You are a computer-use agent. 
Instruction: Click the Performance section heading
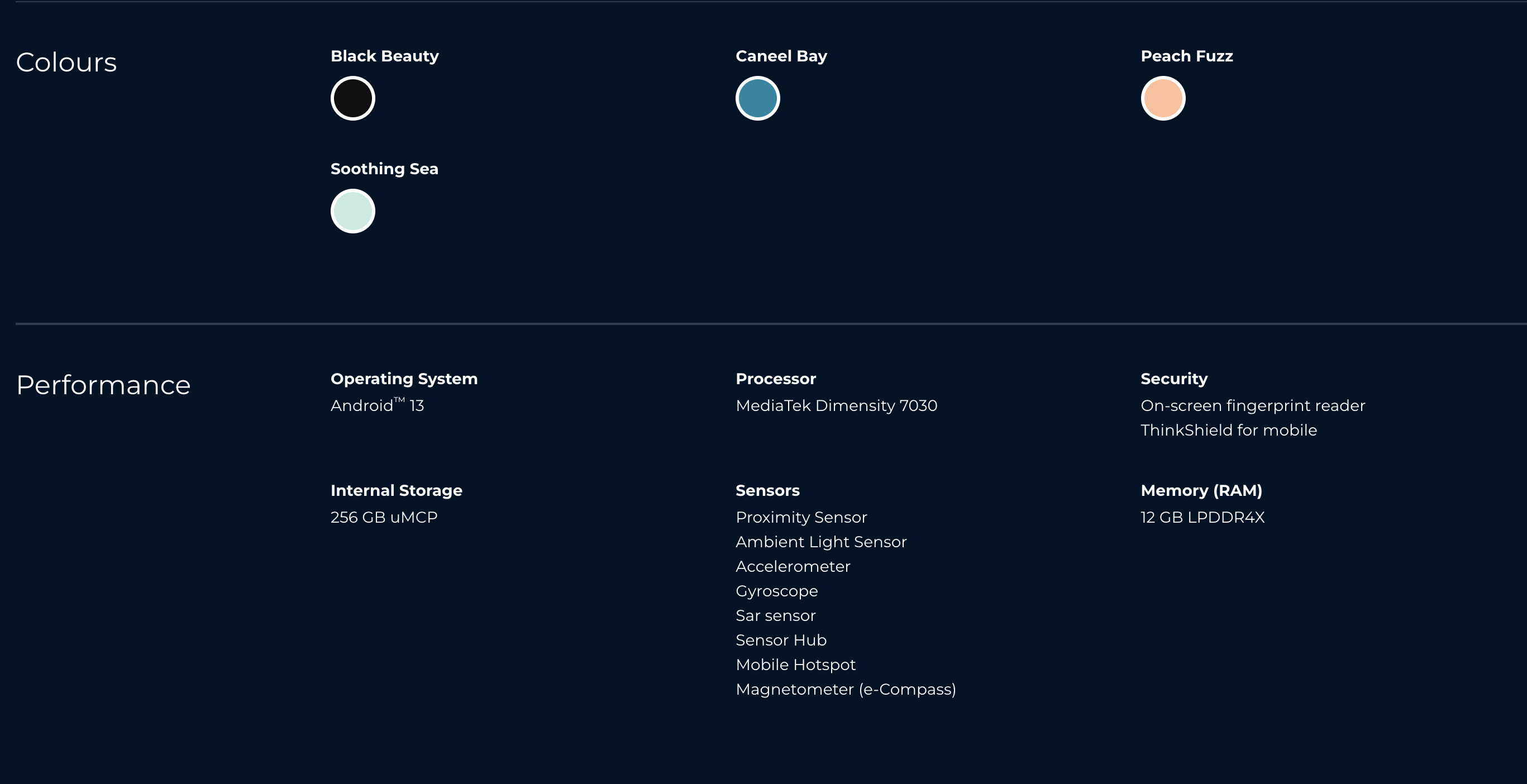[x=103, y=385]
